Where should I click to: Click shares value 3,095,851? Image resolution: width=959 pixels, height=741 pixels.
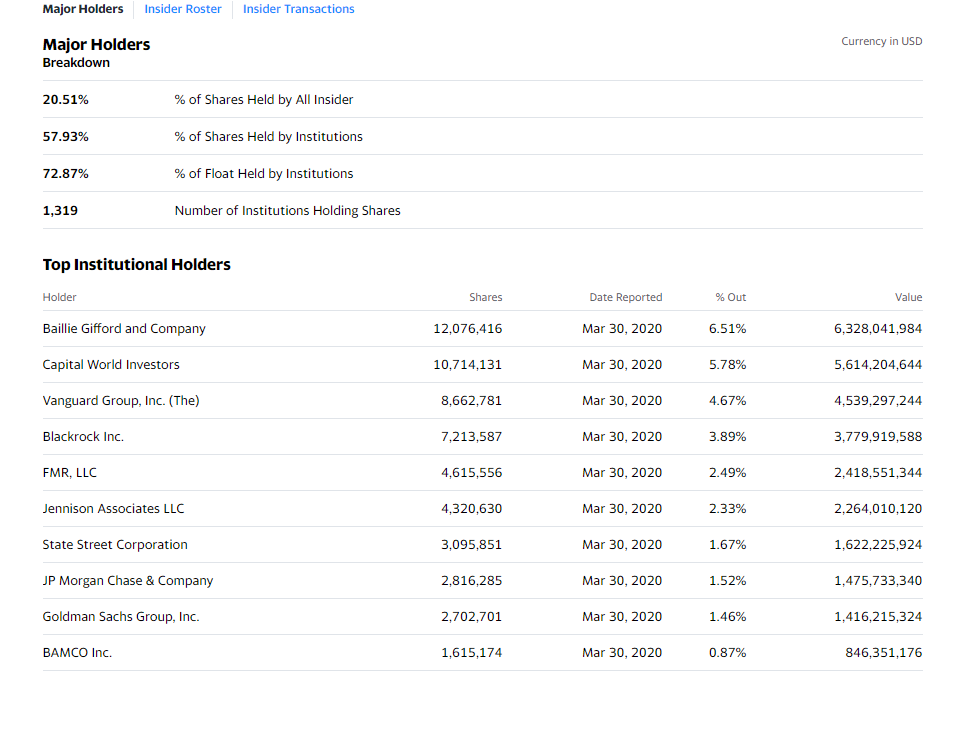click(x=472, y=545)
